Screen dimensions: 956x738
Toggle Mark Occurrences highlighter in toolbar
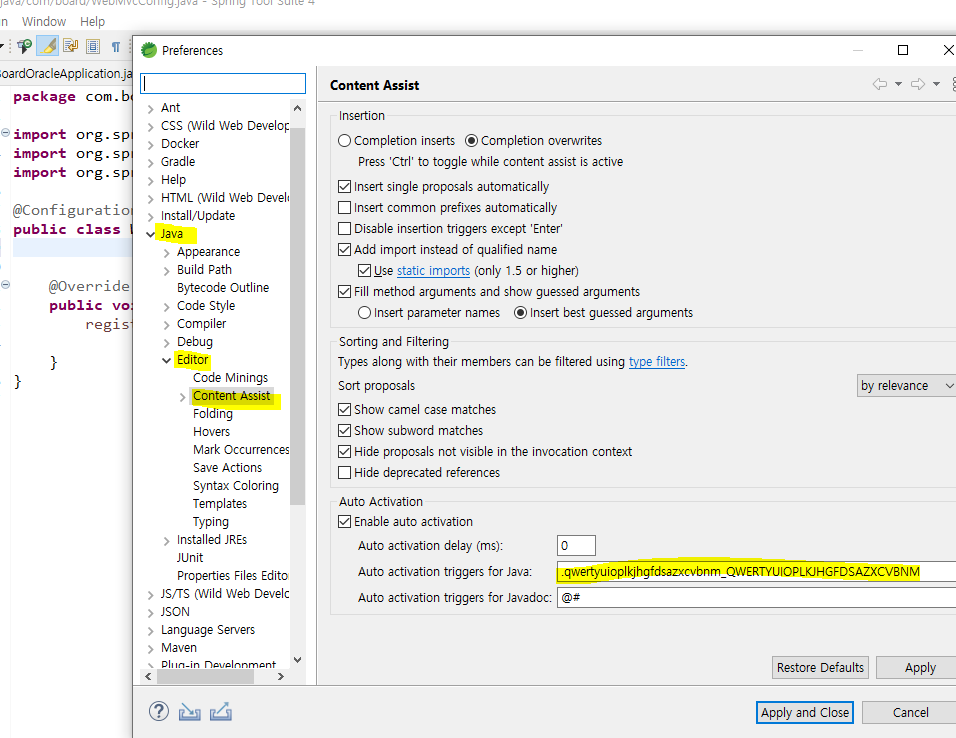click(x=48, y=46)
